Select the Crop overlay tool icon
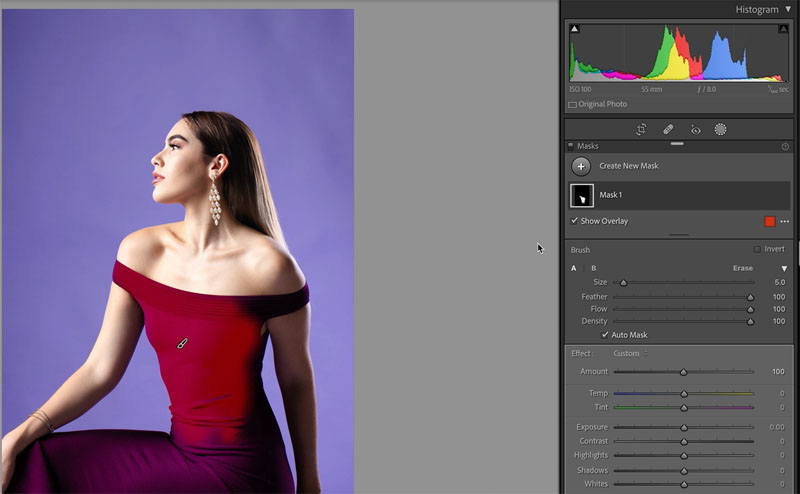The image size is (800, 494). point(641,130)
